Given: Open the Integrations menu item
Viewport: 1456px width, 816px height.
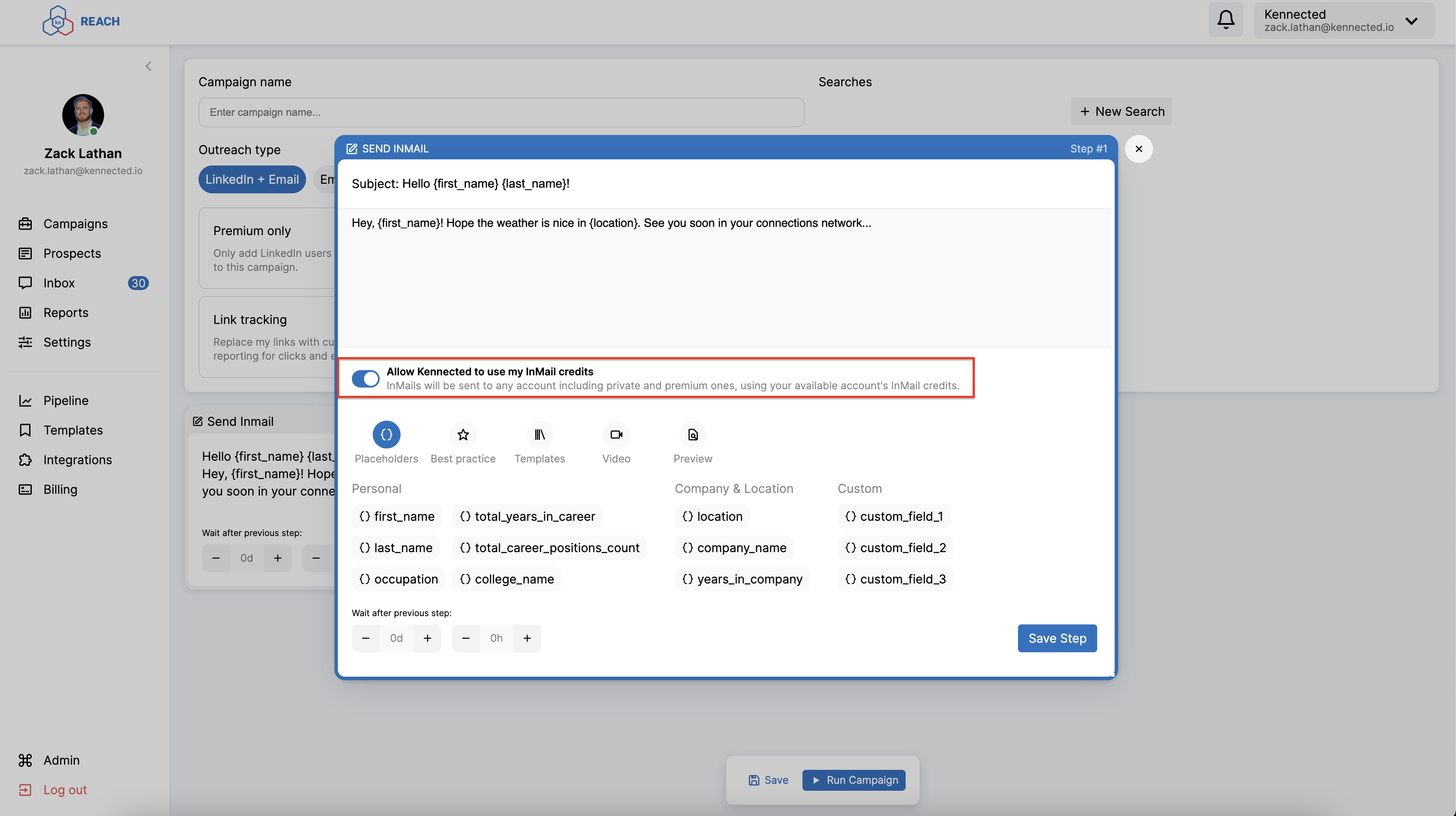Looking at the screenshot, I should click(78, 459).
